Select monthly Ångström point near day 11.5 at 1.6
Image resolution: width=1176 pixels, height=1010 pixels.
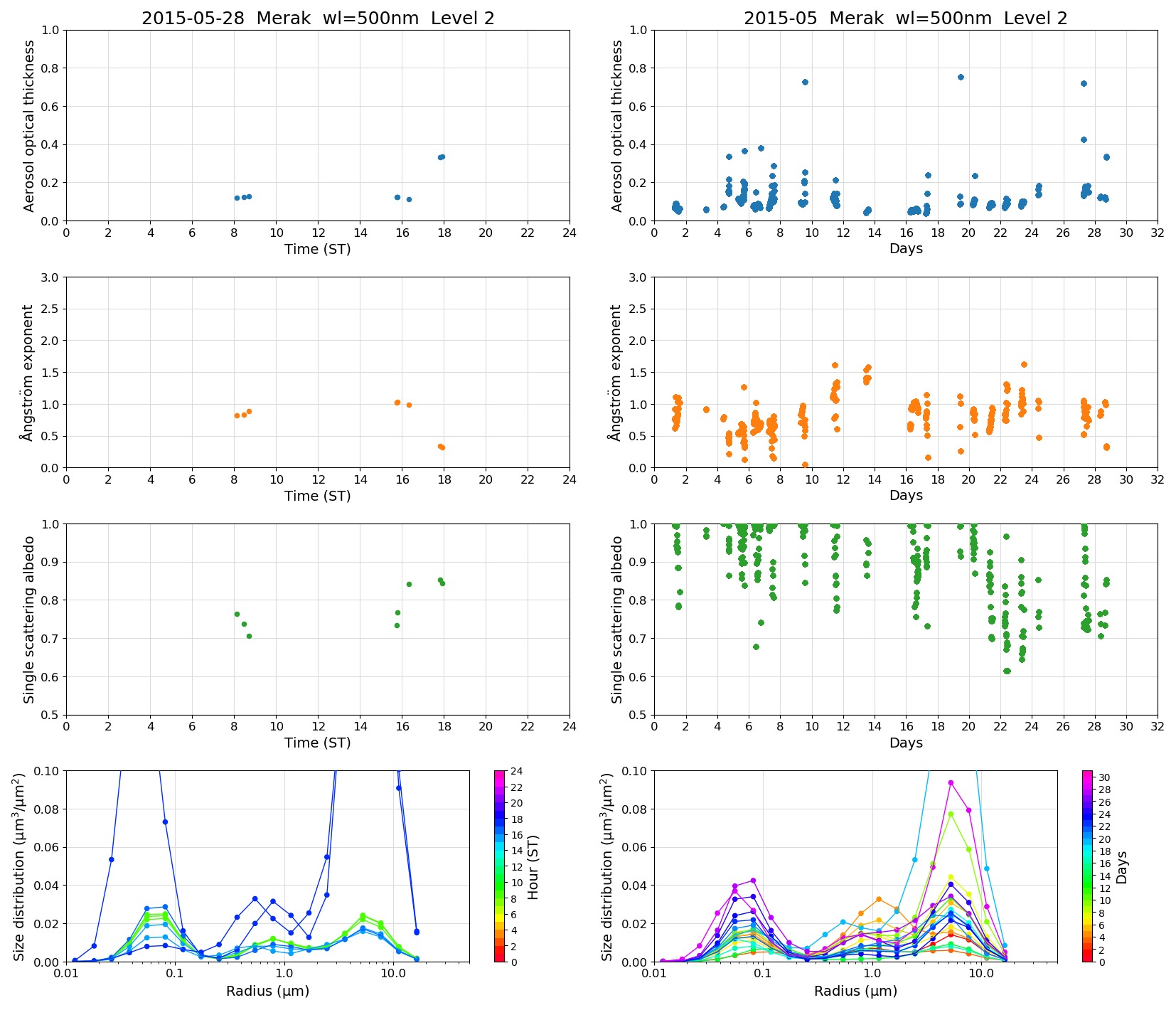click(x=835, y=365)
